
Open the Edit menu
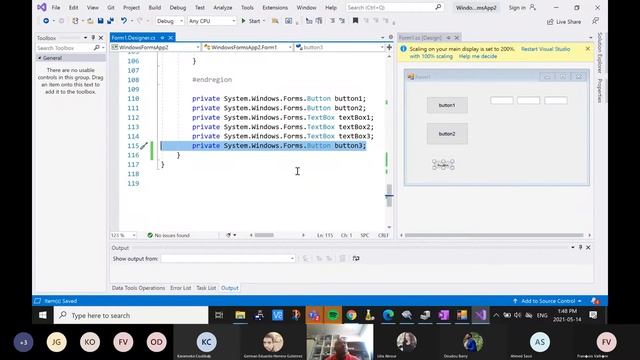[73, 7]
